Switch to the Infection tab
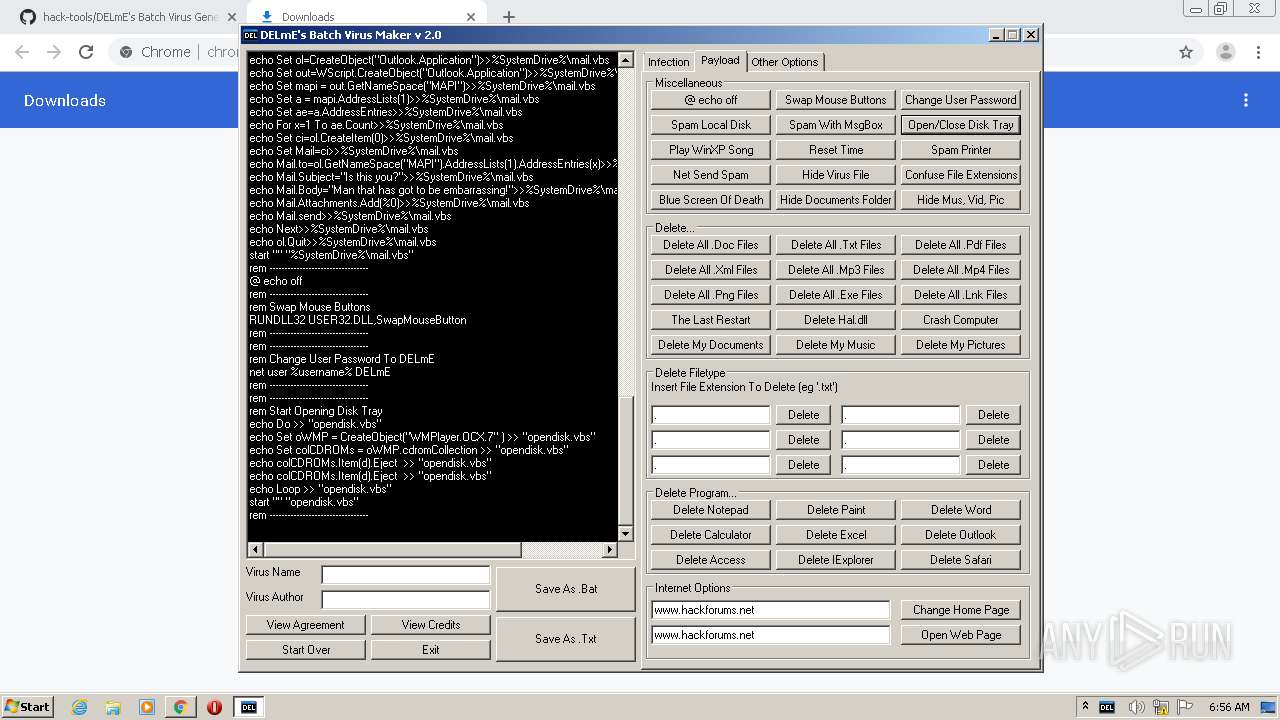Screen dimensions: 1280x720 [x=668, y=62]
